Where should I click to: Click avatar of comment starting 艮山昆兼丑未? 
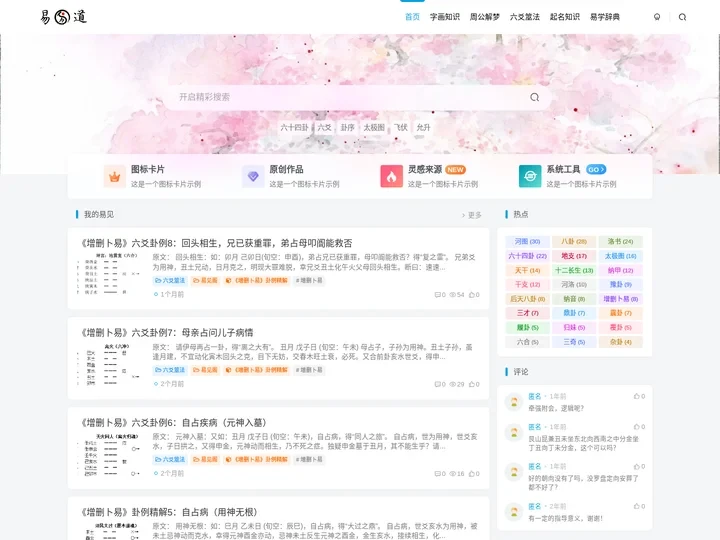point(514,432)
